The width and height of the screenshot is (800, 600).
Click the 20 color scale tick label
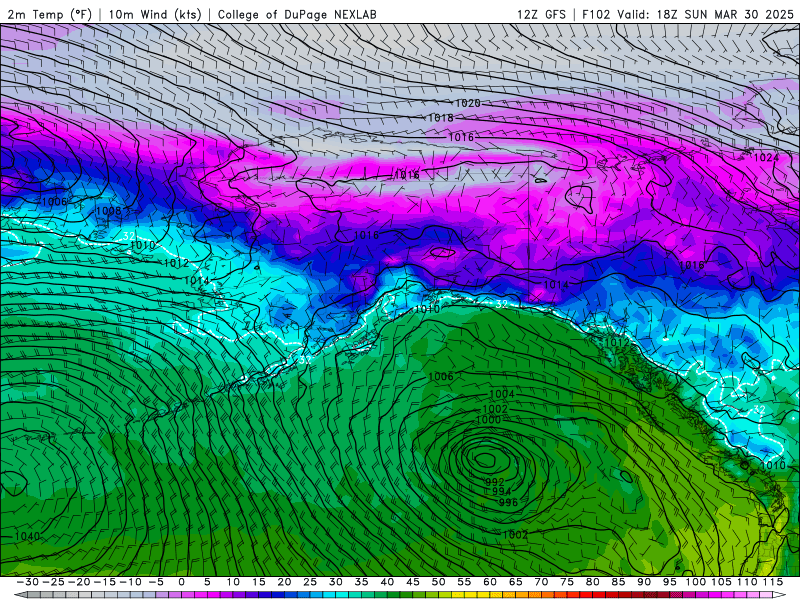pos(284,582)
